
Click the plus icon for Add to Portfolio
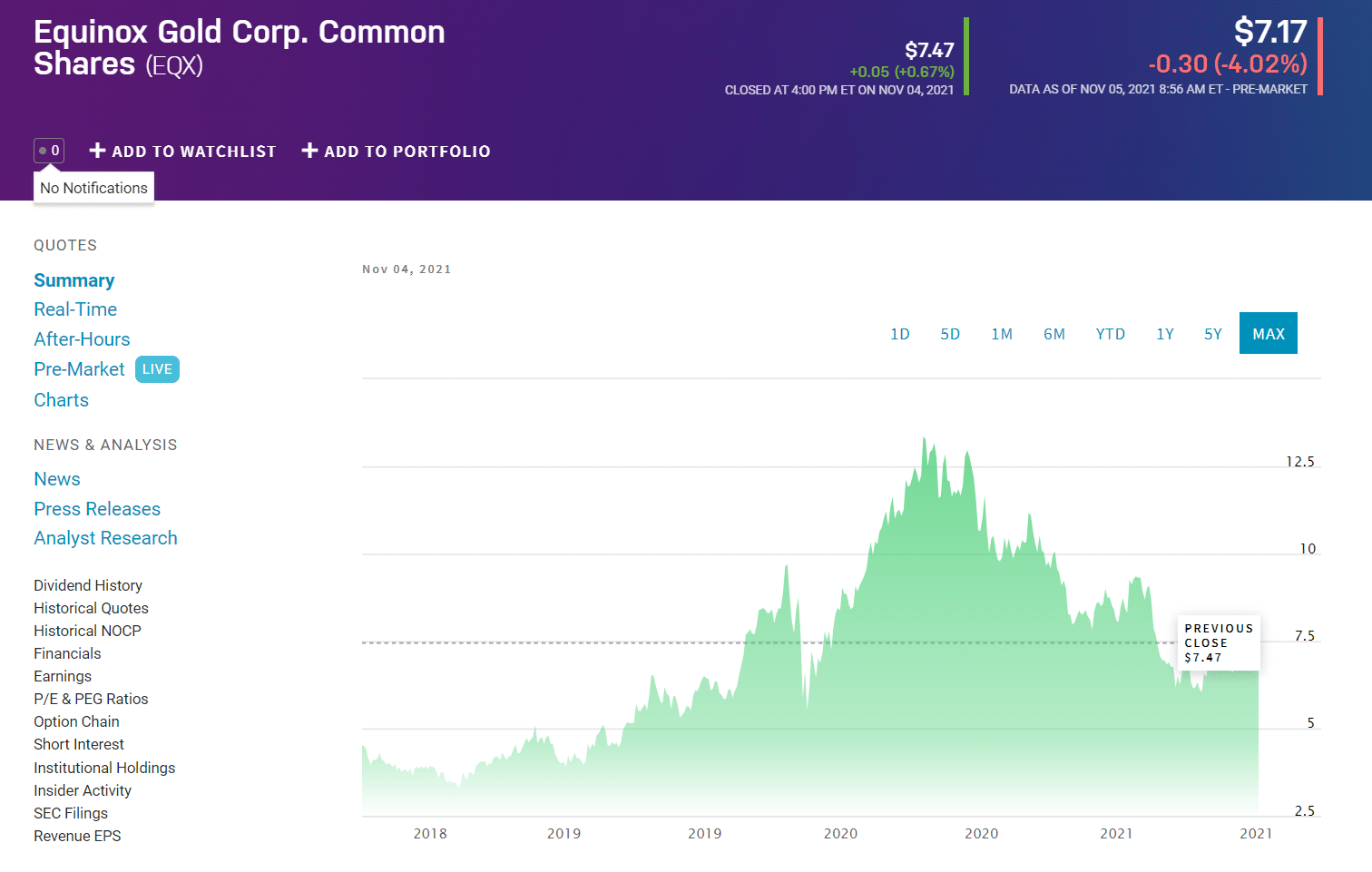tap(309, 151)
